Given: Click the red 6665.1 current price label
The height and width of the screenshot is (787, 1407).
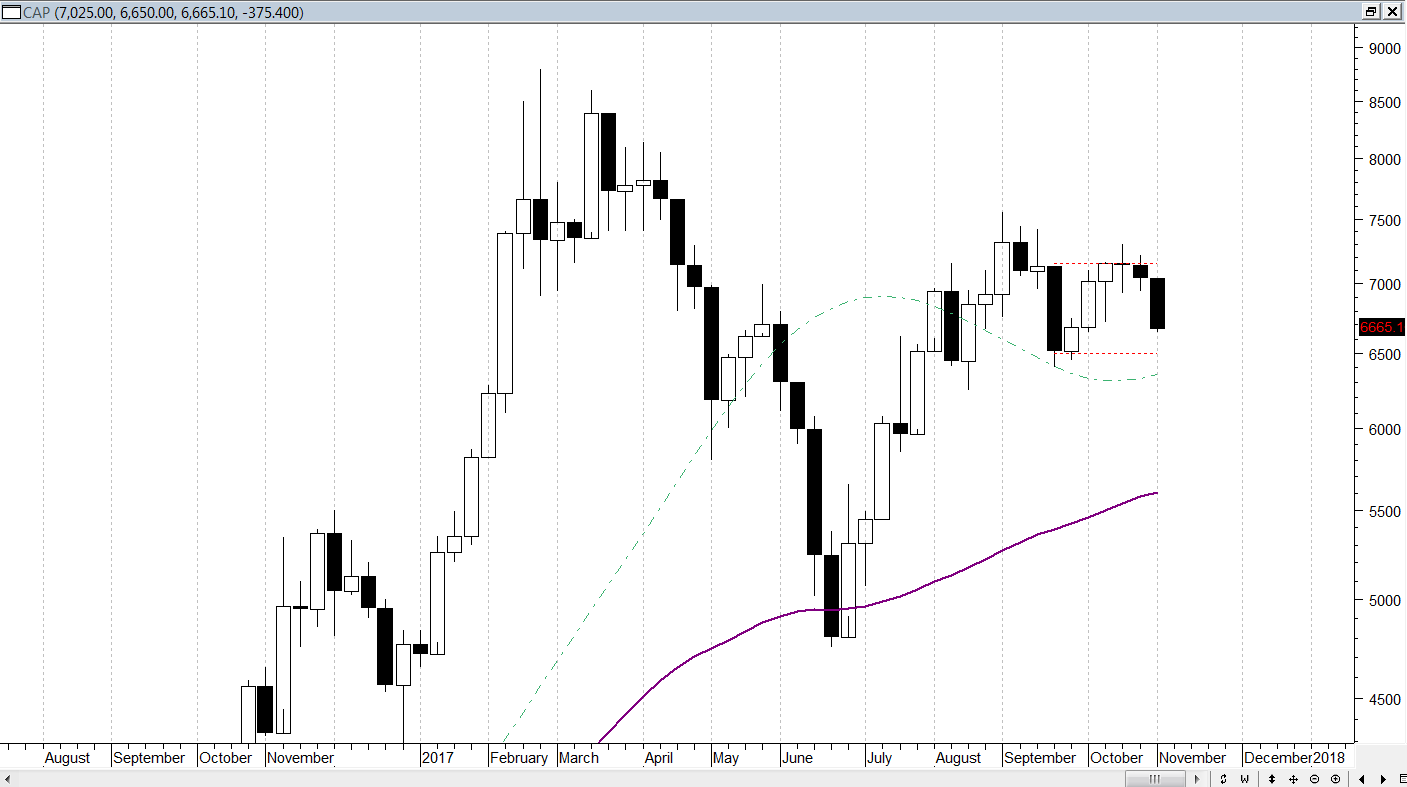Looking at the screenshot, I should coord(1381,327).
